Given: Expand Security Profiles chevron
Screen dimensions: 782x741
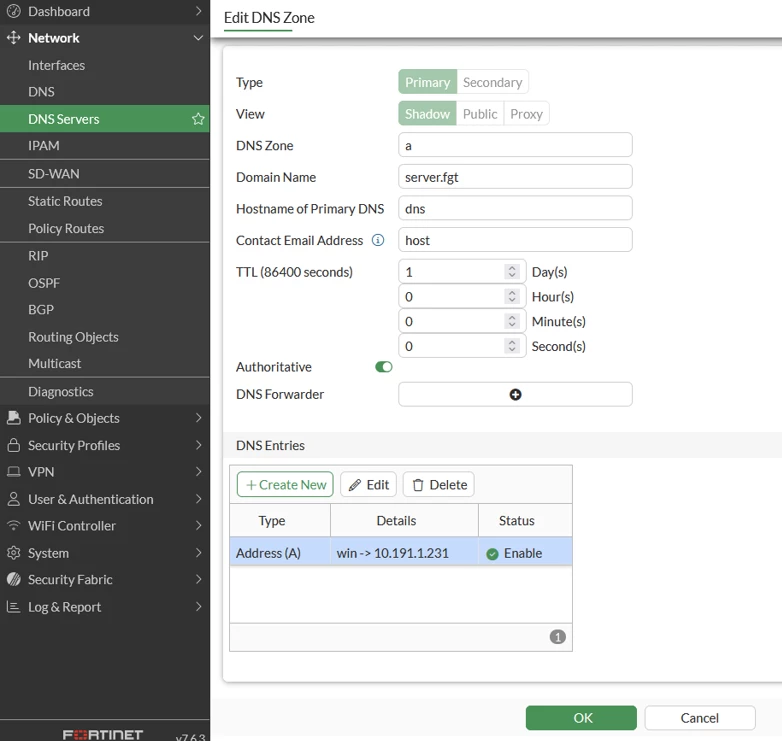Looking at the screenshot, I should tap(198, 445).
